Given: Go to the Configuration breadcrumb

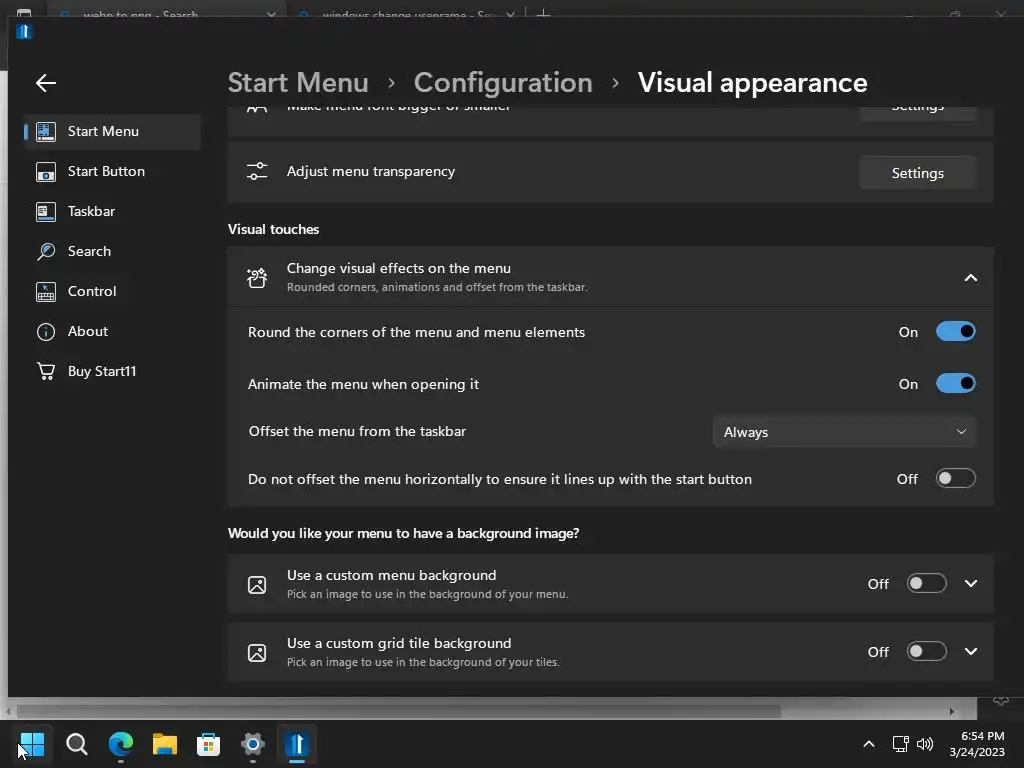Looking at the screenshot, I should (503, 83).
